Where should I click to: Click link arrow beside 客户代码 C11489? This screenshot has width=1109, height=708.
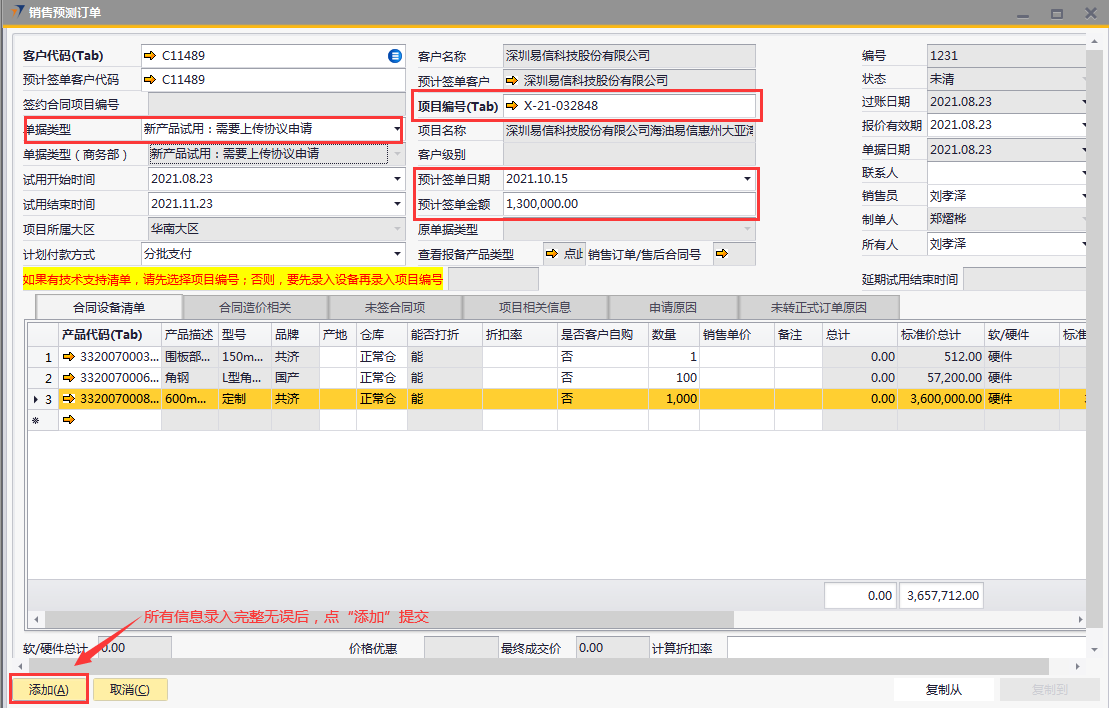click(150, 55)
